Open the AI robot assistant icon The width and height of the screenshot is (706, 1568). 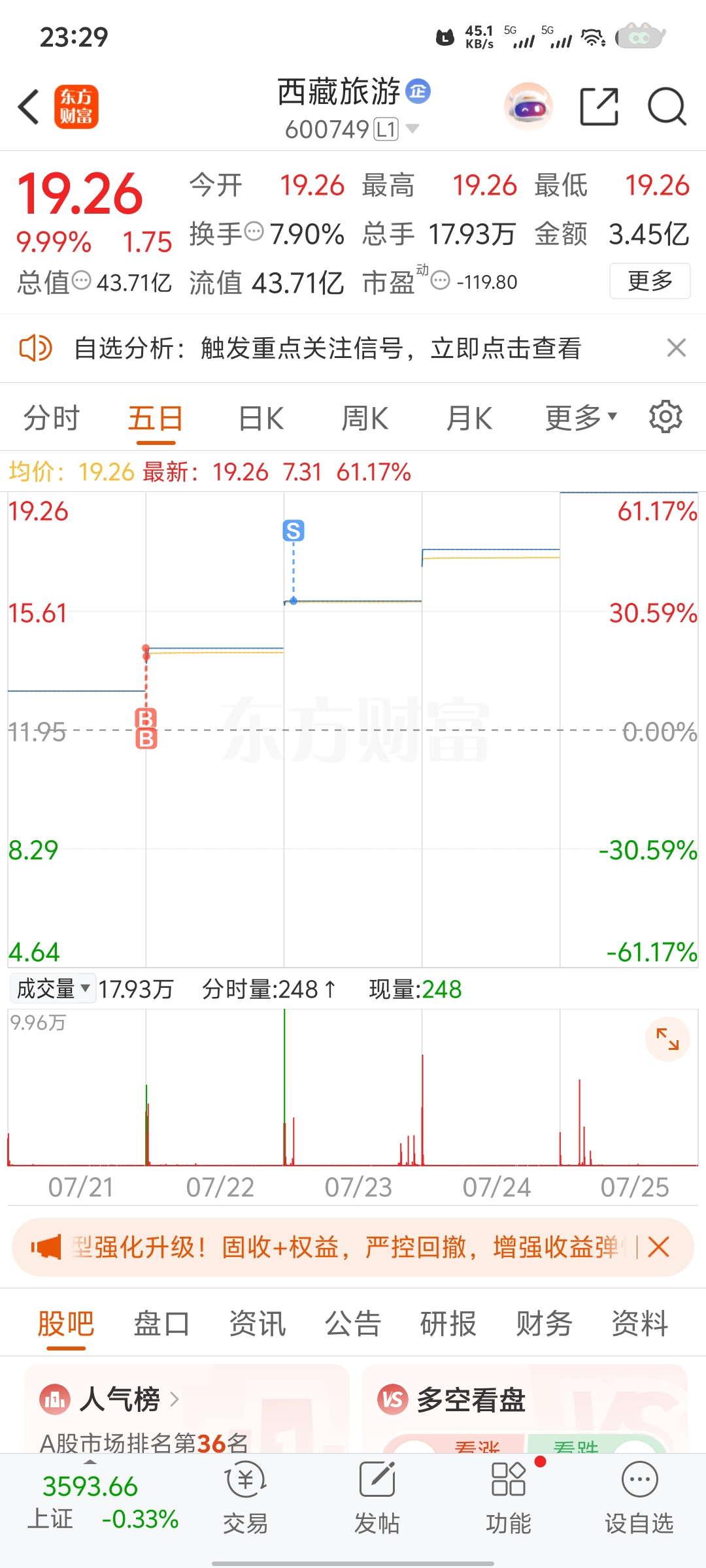click(x=528, y=106)
